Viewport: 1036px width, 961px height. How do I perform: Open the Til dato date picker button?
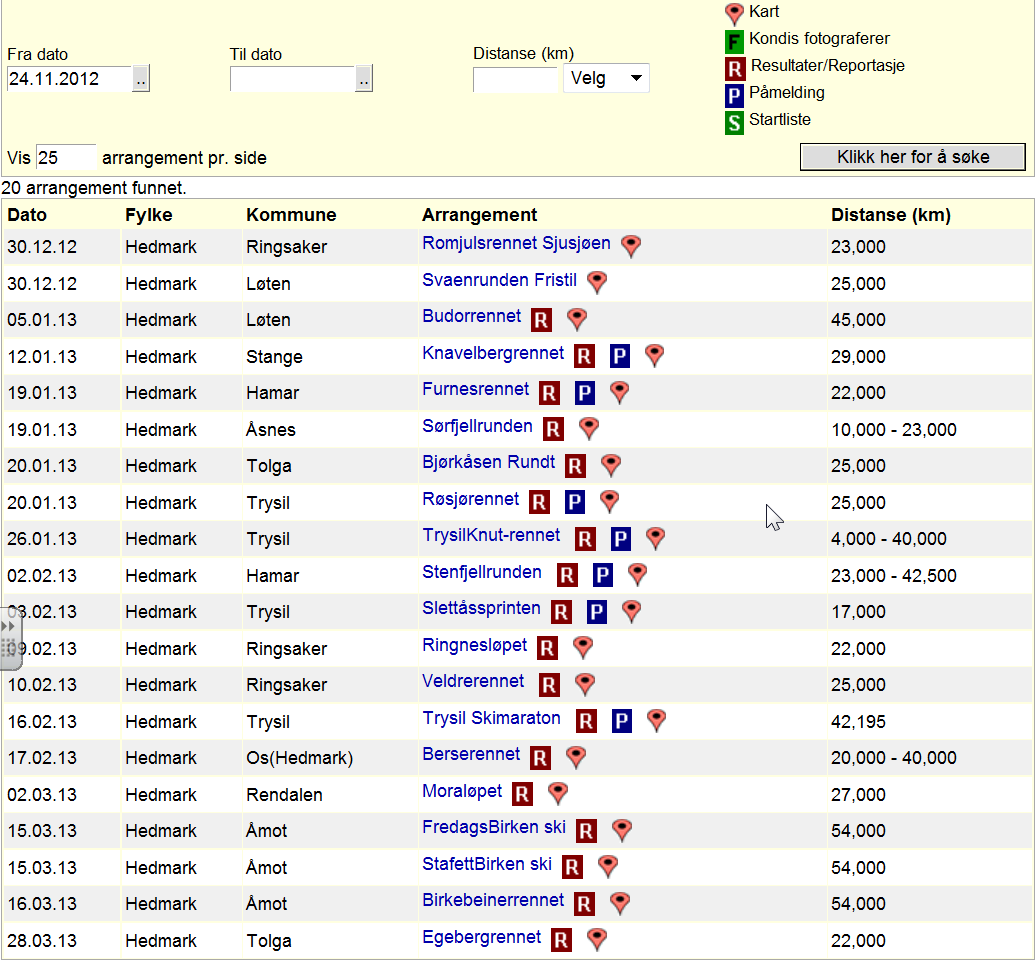pos(364,79)
